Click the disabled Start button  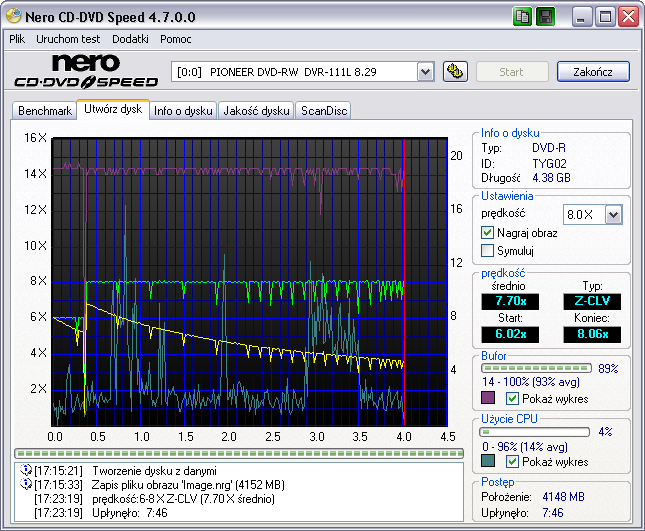click(512, 72)
